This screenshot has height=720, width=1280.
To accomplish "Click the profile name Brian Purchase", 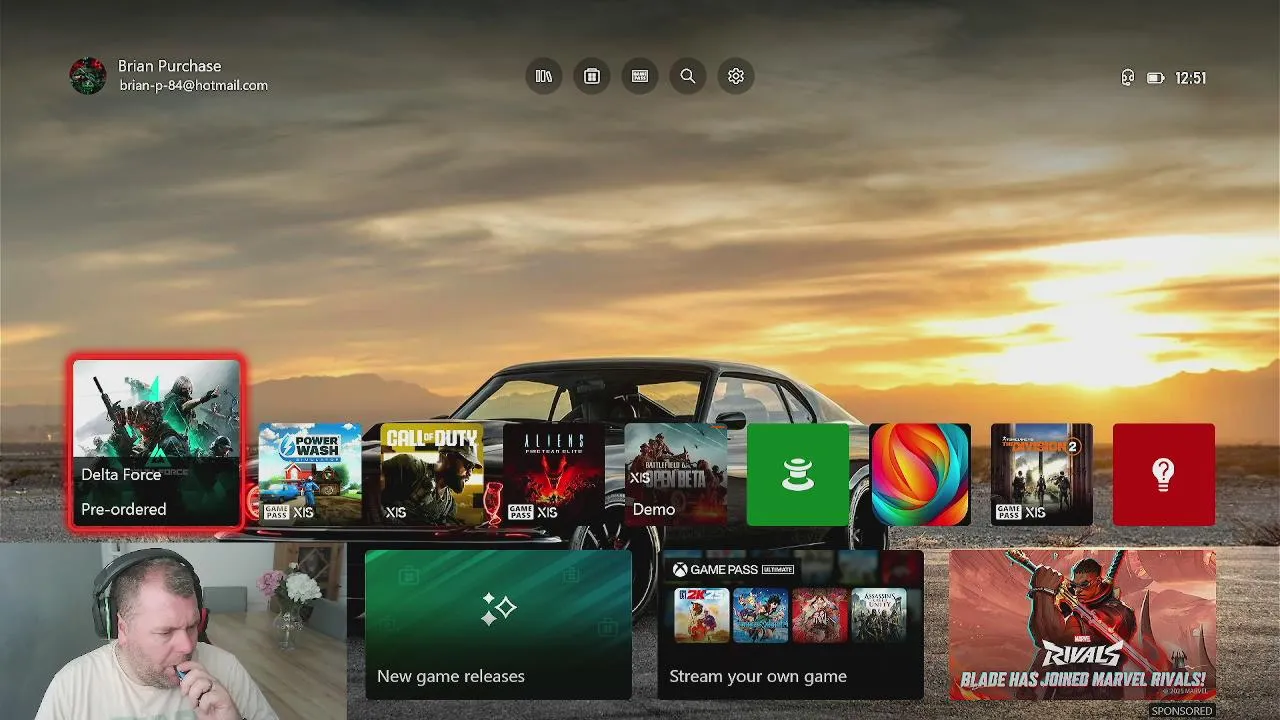I will pos(169,66).
